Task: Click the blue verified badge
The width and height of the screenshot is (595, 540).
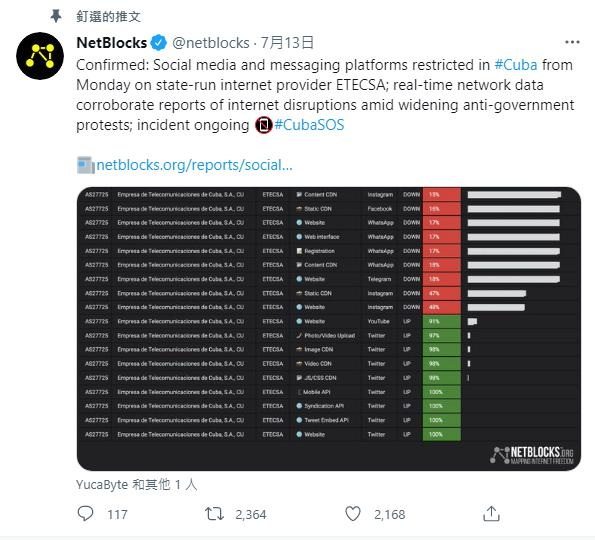Action: click(159, 43)
